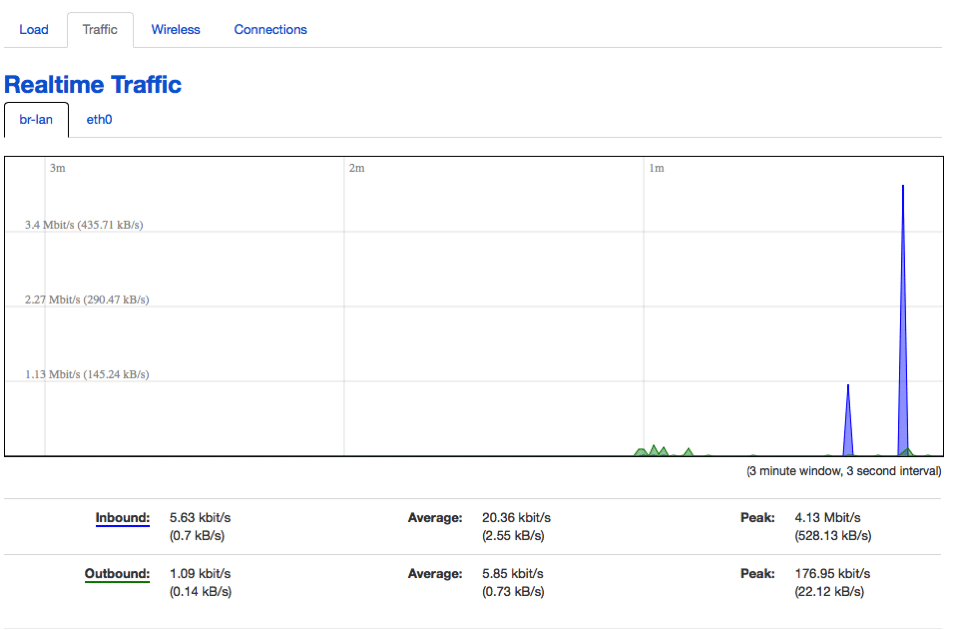Click the 2m time marker
Viewport: 958px width, 630px height.
coord(356,168)
